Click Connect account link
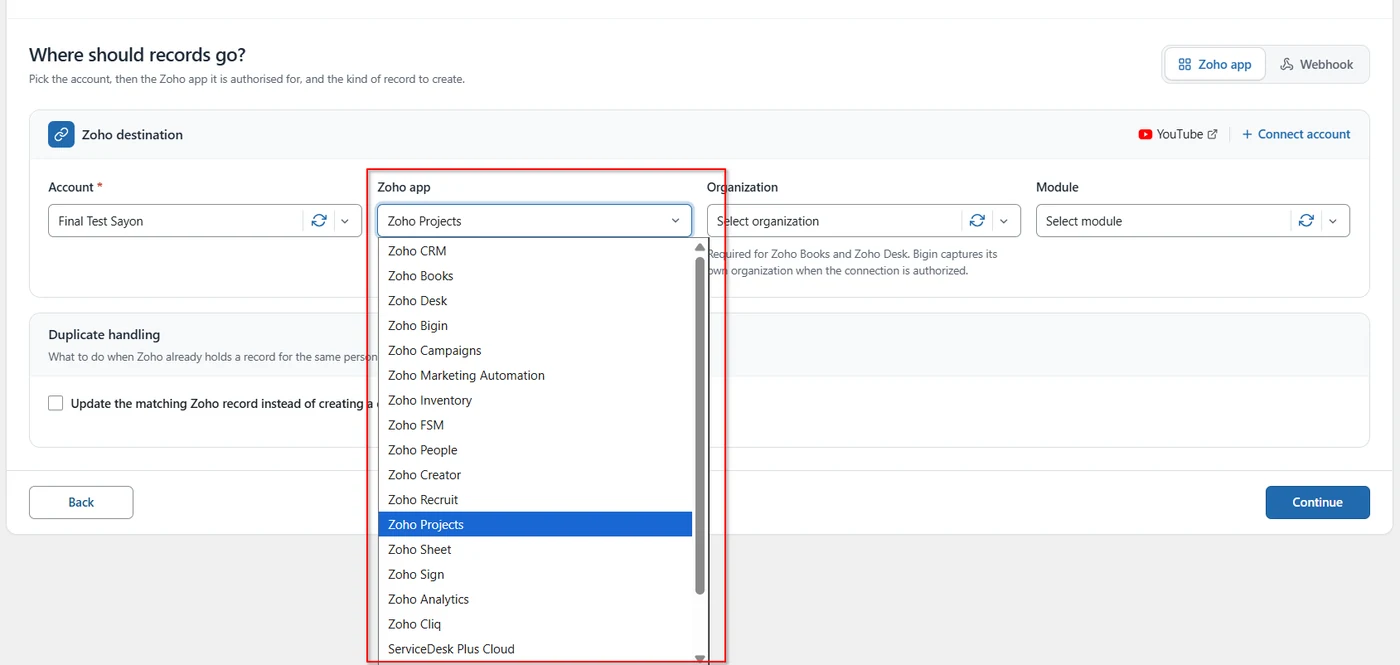This screenshot has height=665, width=1400. pos(1296,134)
